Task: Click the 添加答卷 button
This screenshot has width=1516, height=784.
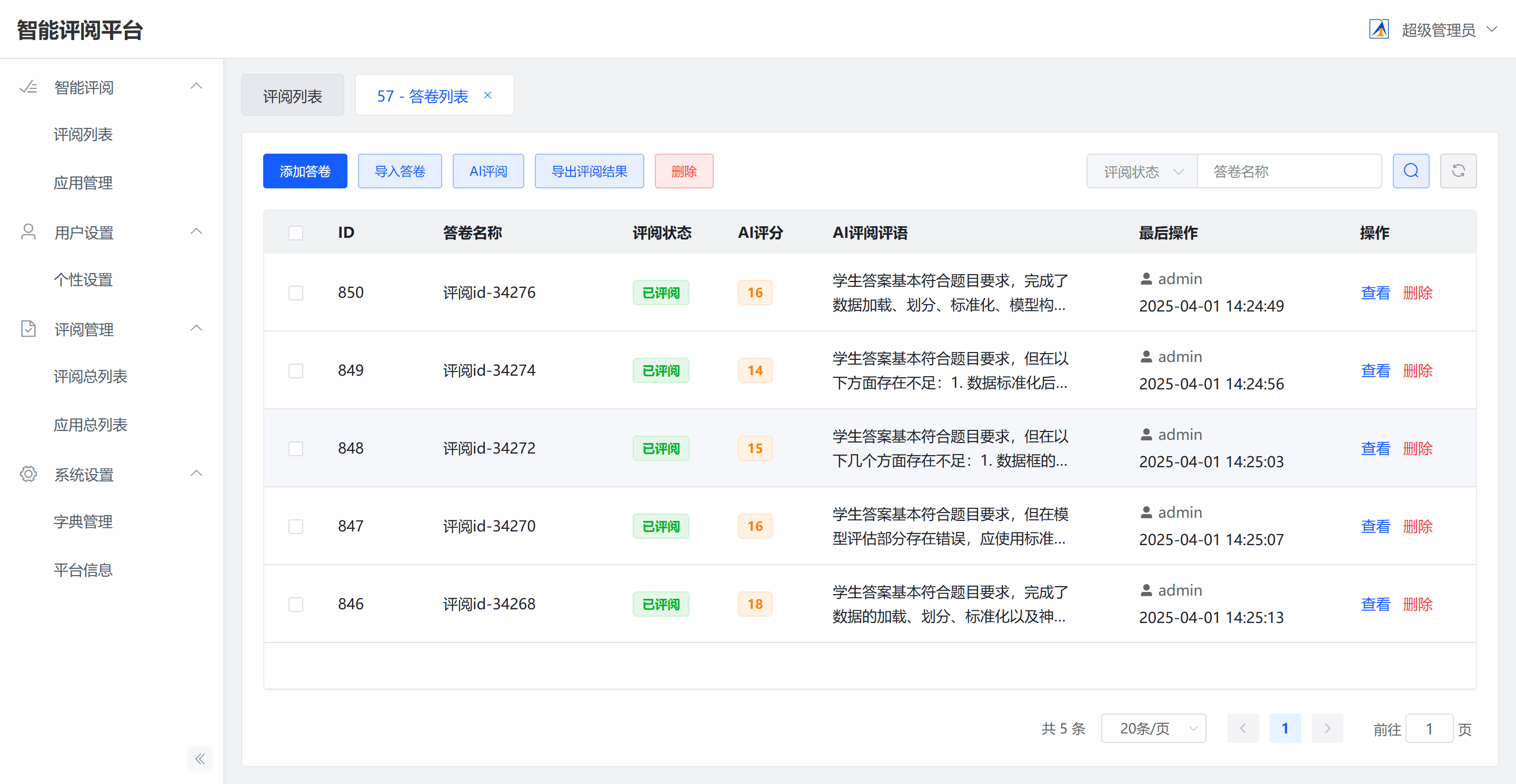Action: click(305, 171)
